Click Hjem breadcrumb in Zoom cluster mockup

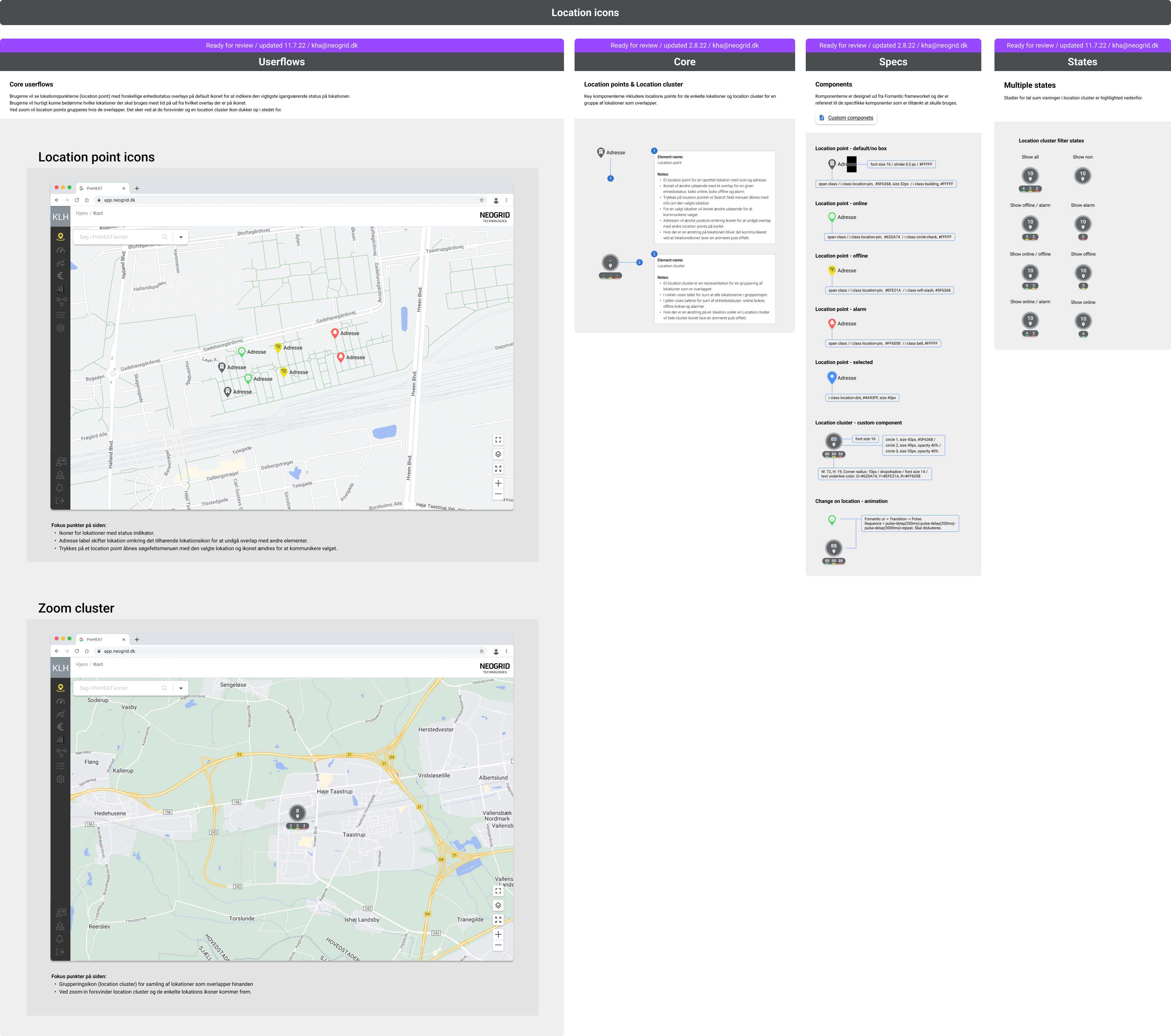point(82,665)
